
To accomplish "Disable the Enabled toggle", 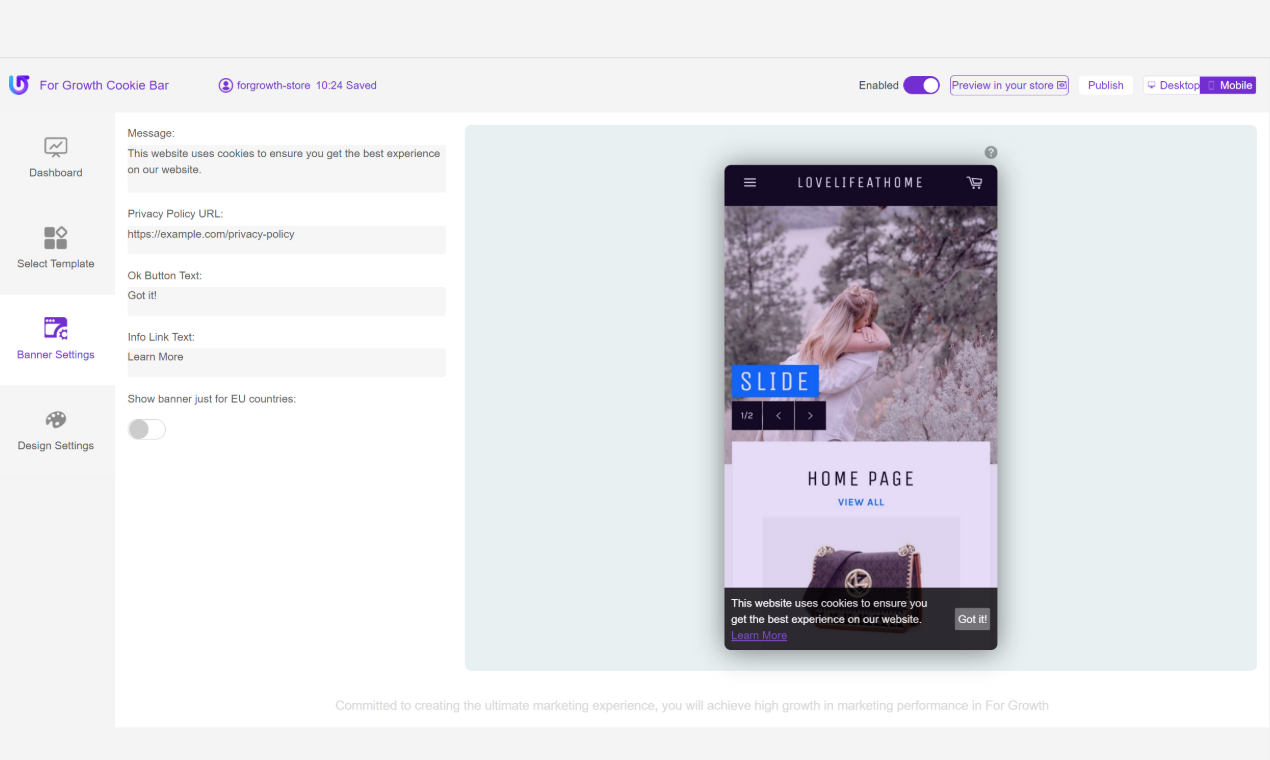I will (921, 85).
